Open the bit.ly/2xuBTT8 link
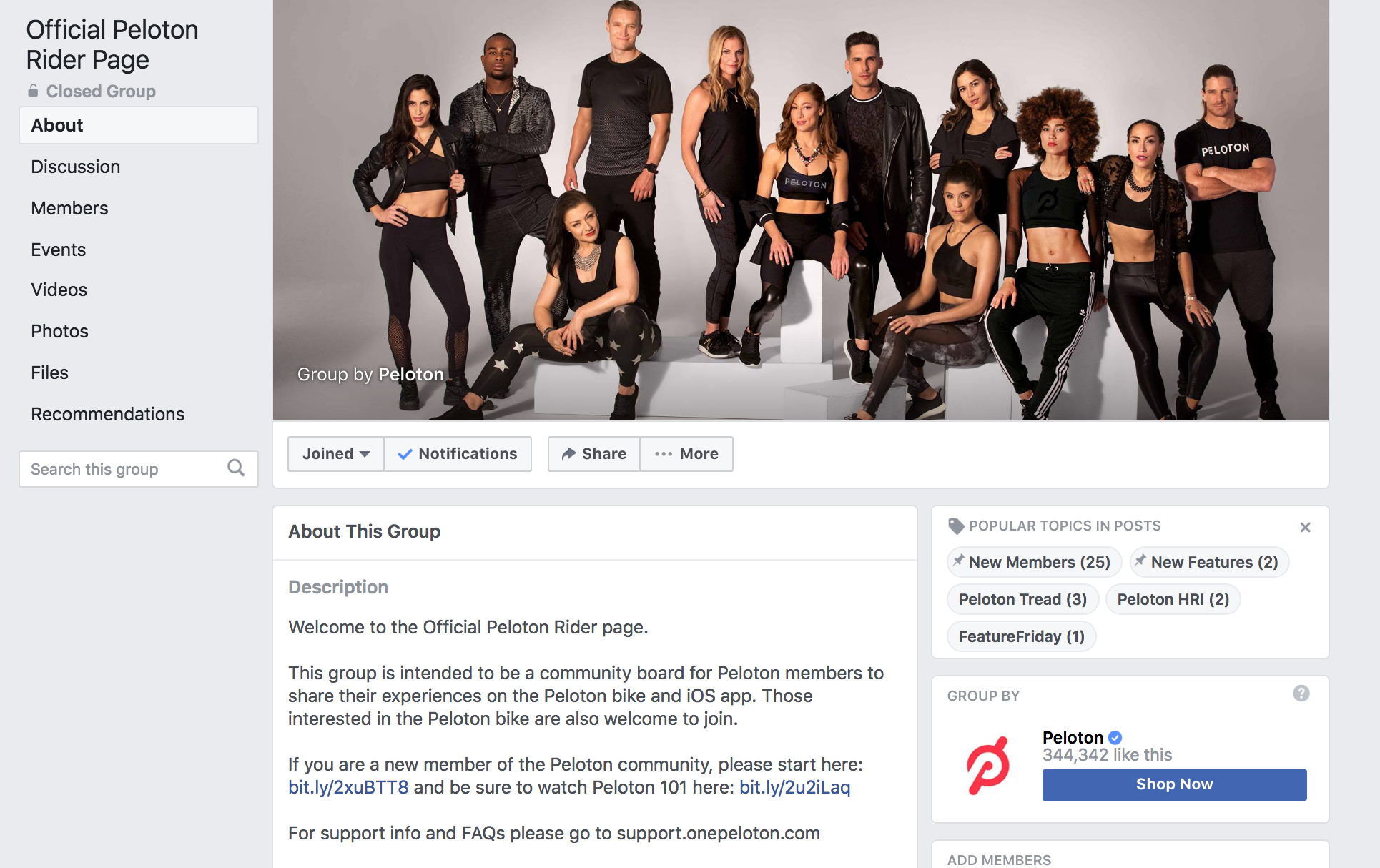 point(348,787)
